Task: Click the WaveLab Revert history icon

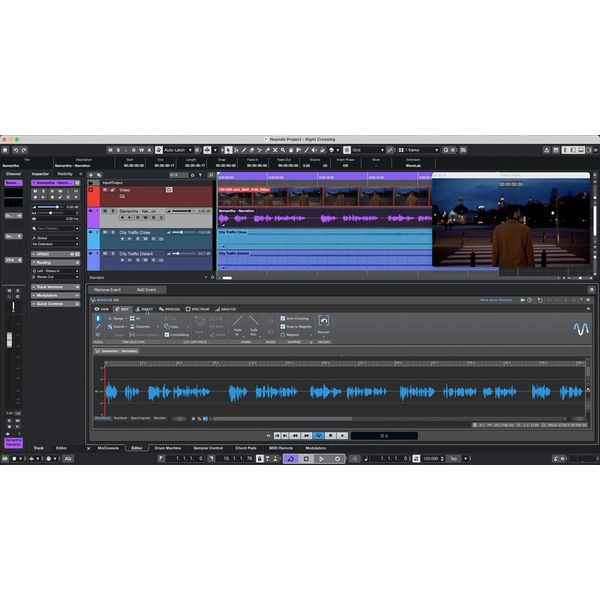Action: point(323,322)
